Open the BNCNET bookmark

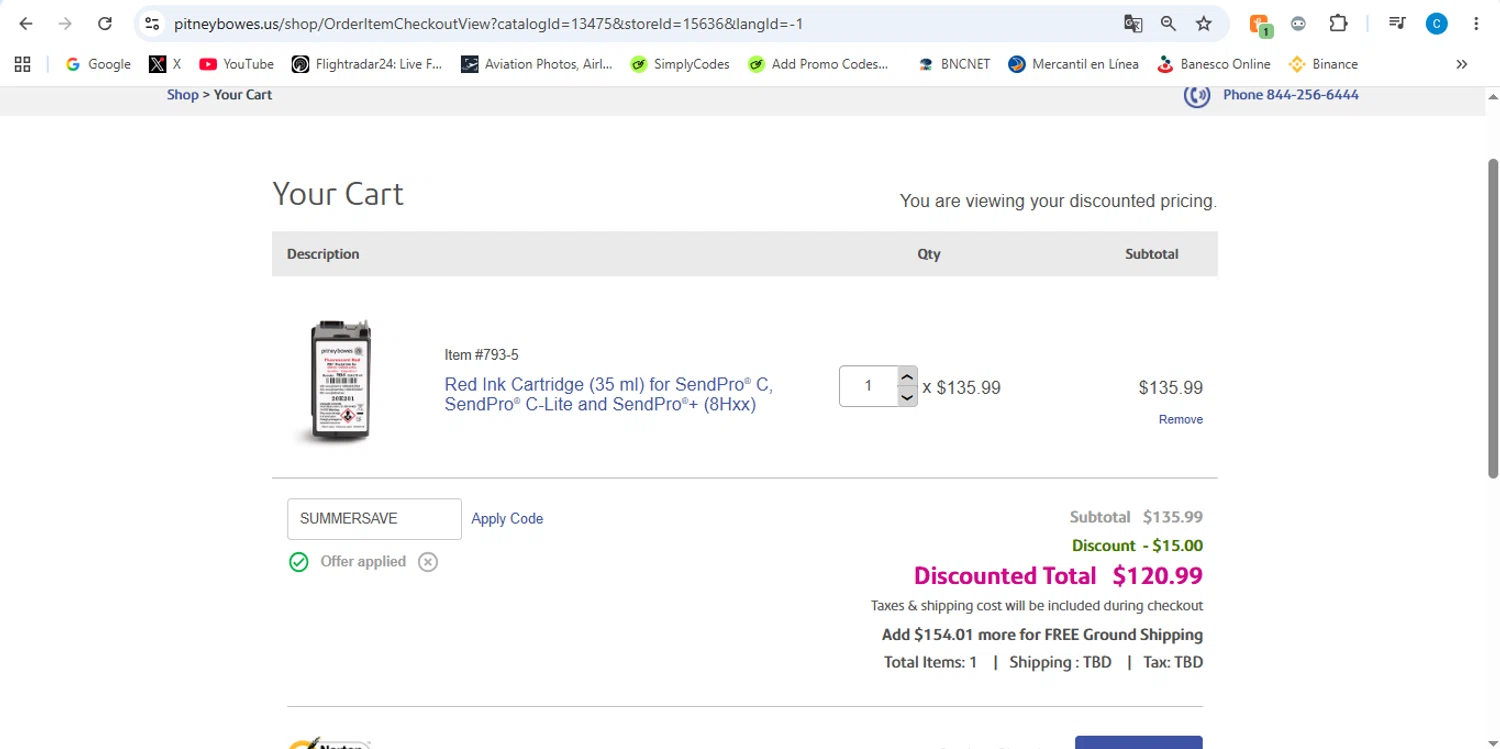click(x=954, y=64)
